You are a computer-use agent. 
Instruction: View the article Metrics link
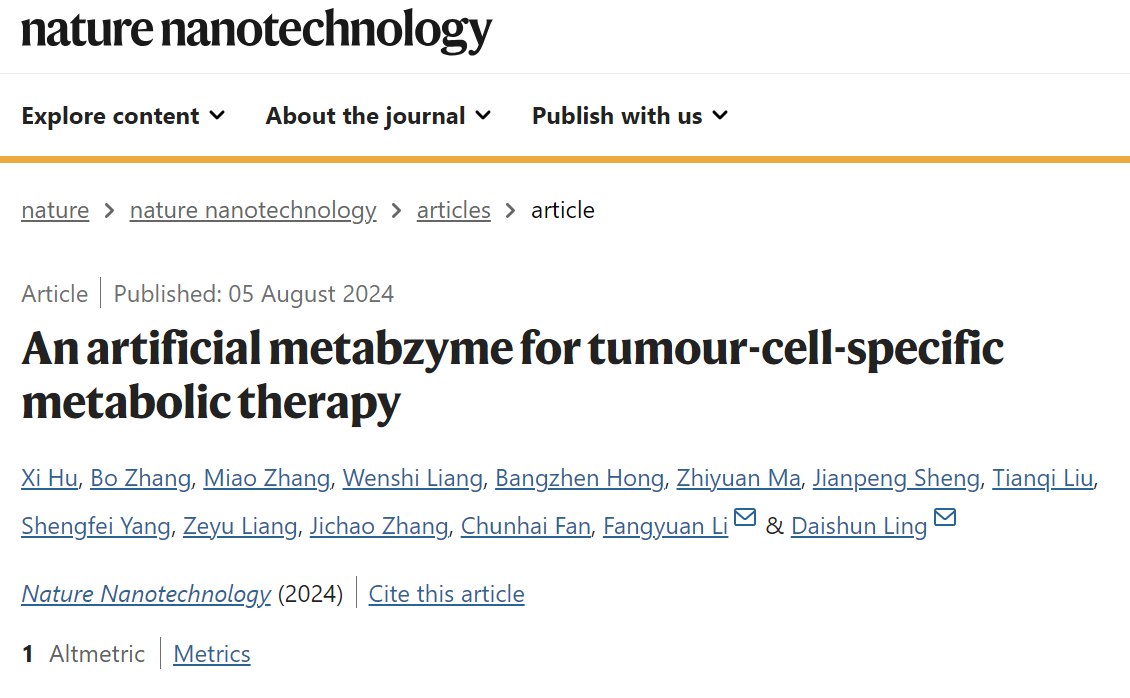212,654
